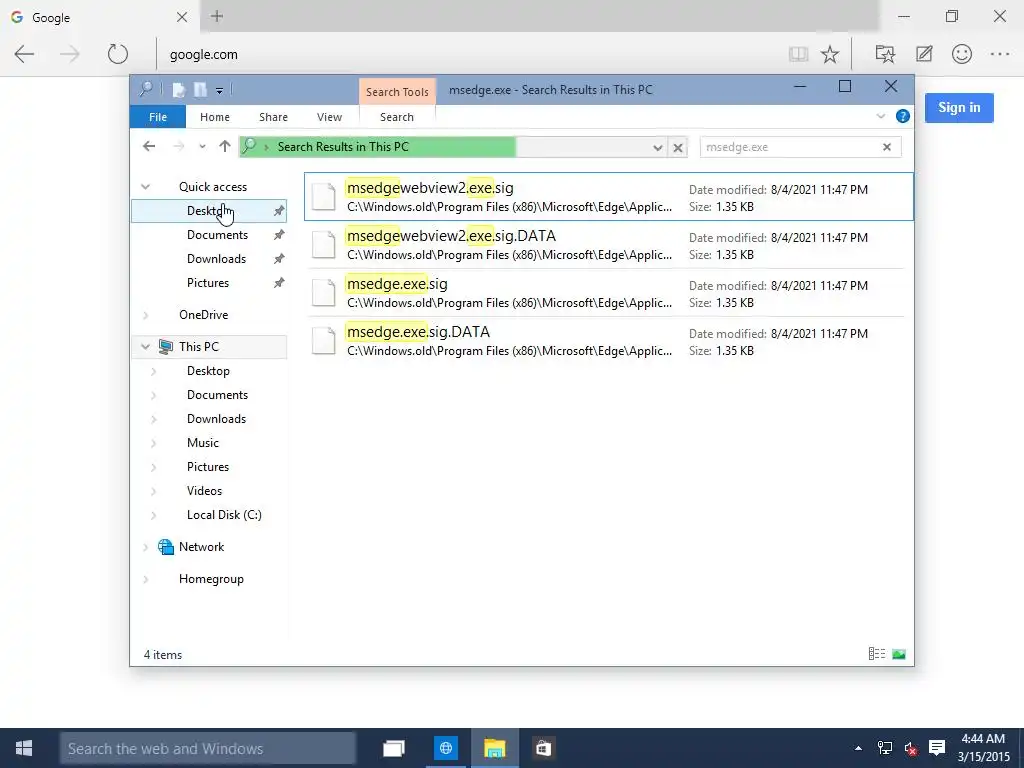Select Videos under This PC
The width and height of the screenshot is (1024, 768).
point(204,491)
